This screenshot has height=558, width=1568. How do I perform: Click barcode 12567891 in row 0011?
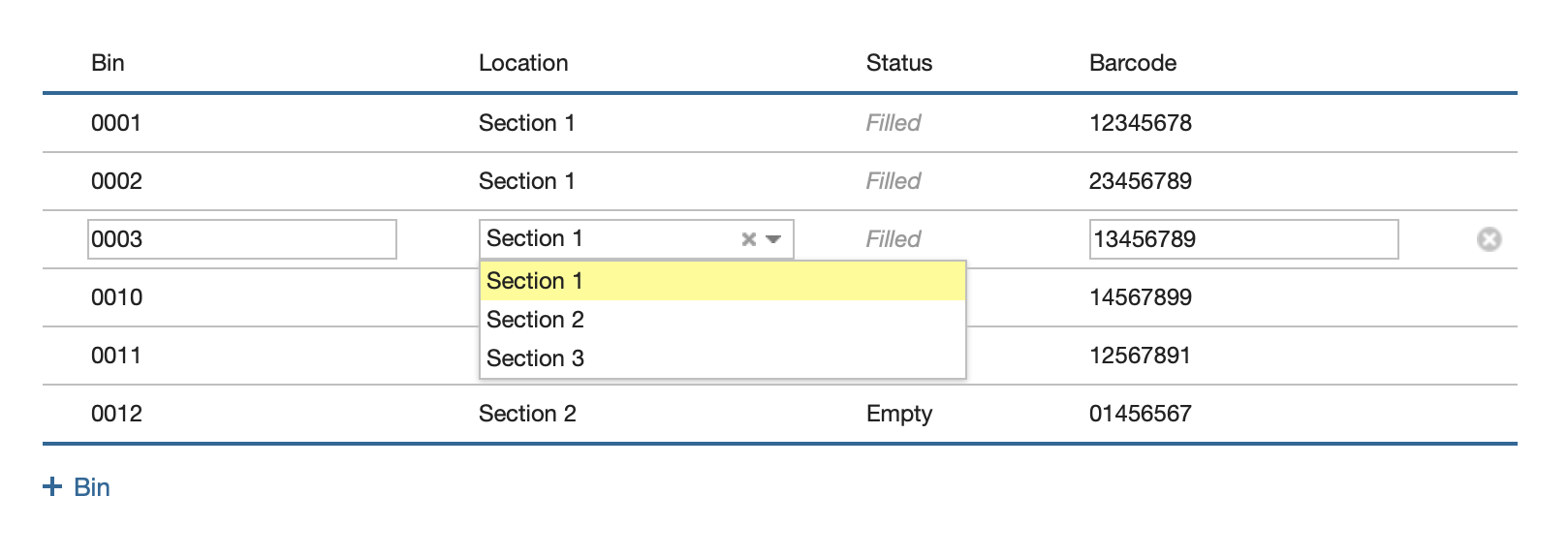tap(1140, 356)
